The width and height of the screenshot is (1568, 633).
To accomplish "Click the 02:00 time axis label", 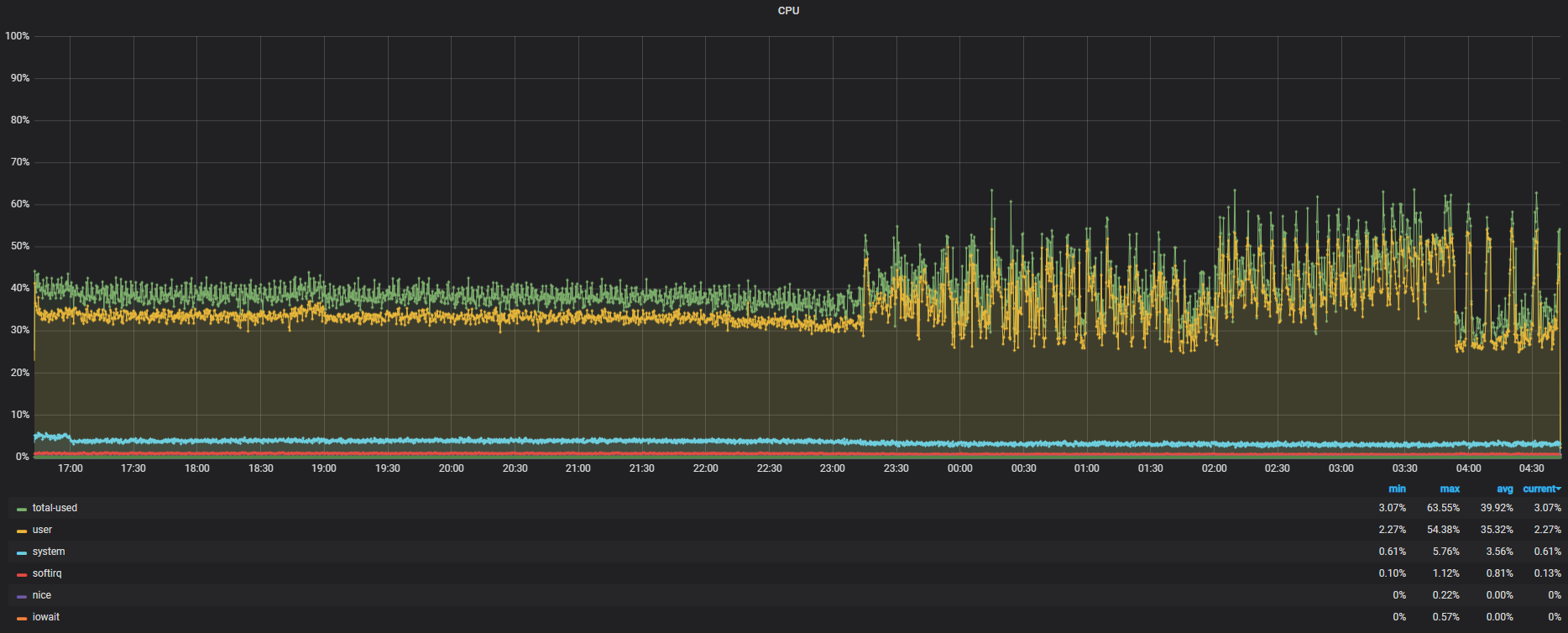I will 1214,468.
